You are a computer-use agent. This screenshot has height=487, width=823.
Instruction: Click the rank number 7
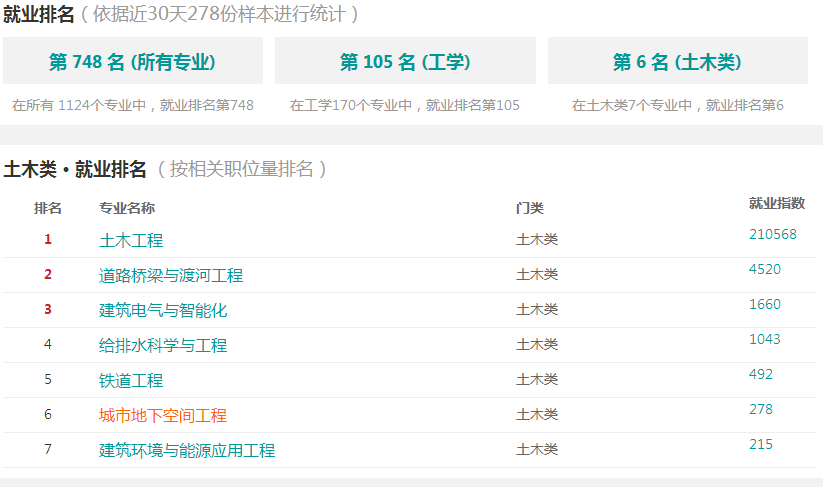click(48, 449)
